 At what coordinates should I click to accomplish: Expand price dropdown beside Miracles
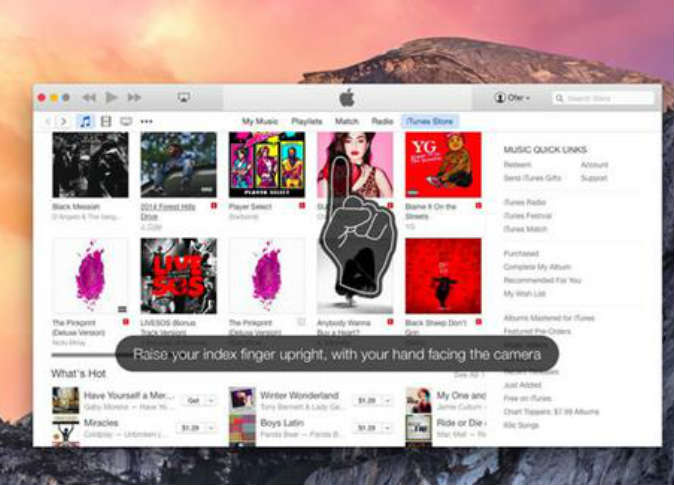pyautogui.click(x=214, y=427)
